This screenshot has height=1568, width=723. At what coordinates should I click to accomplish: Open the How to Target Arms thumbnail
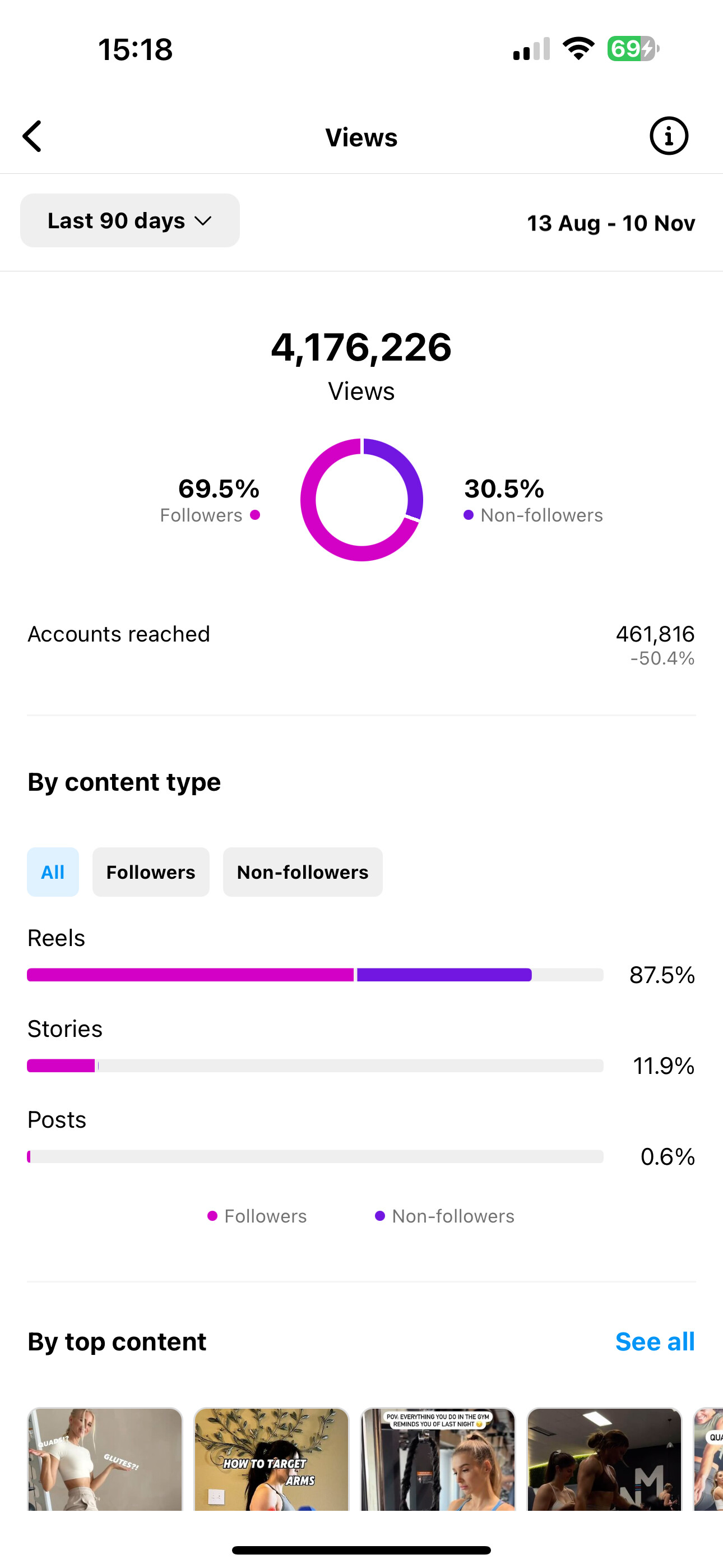[271, 1459]
